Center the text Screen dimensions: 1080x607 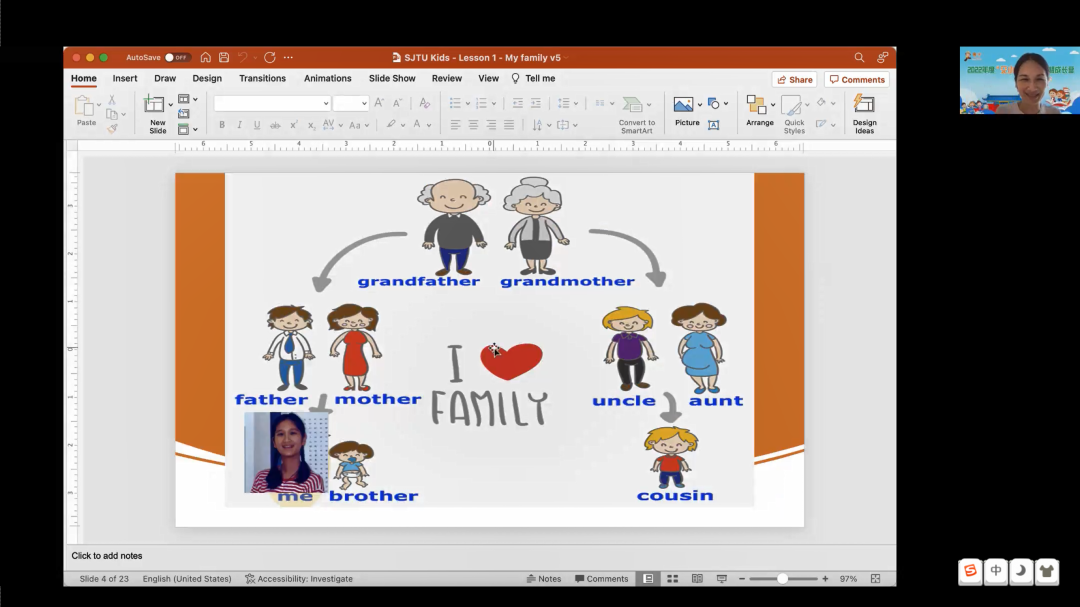473,125
